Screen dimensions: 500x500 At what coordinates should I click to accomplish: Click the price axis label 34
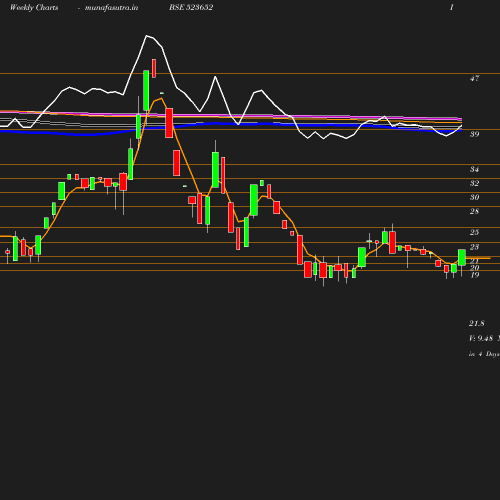pyautogui.click(x=475, y=169)
